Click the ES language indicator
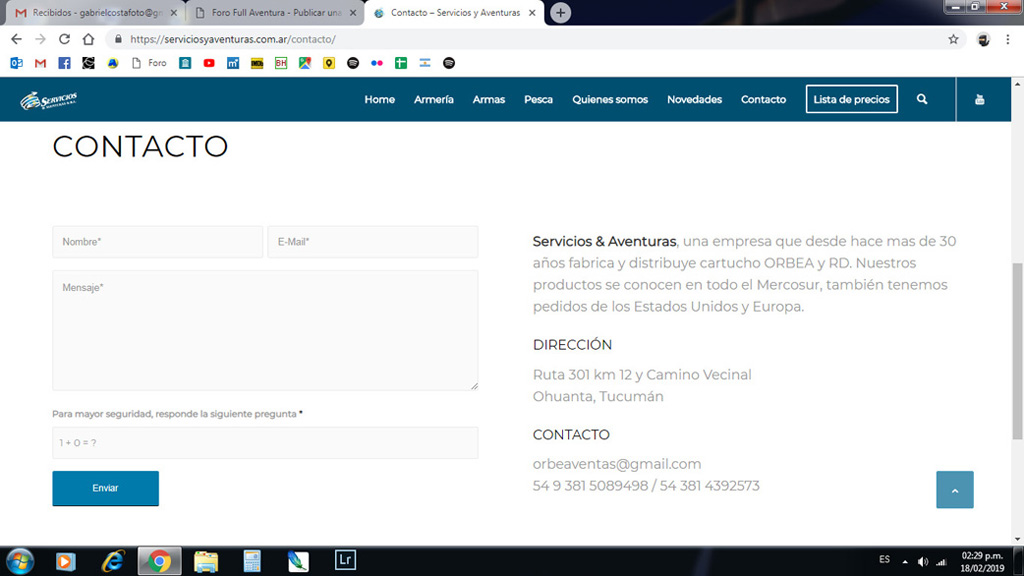The height and width of the screenshot is (576, 1024). 884,560
